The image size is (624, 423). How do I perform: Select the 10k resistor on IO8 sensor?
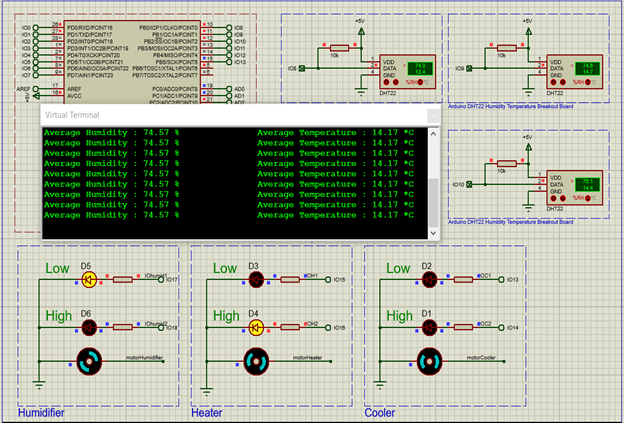coord(339,48)
